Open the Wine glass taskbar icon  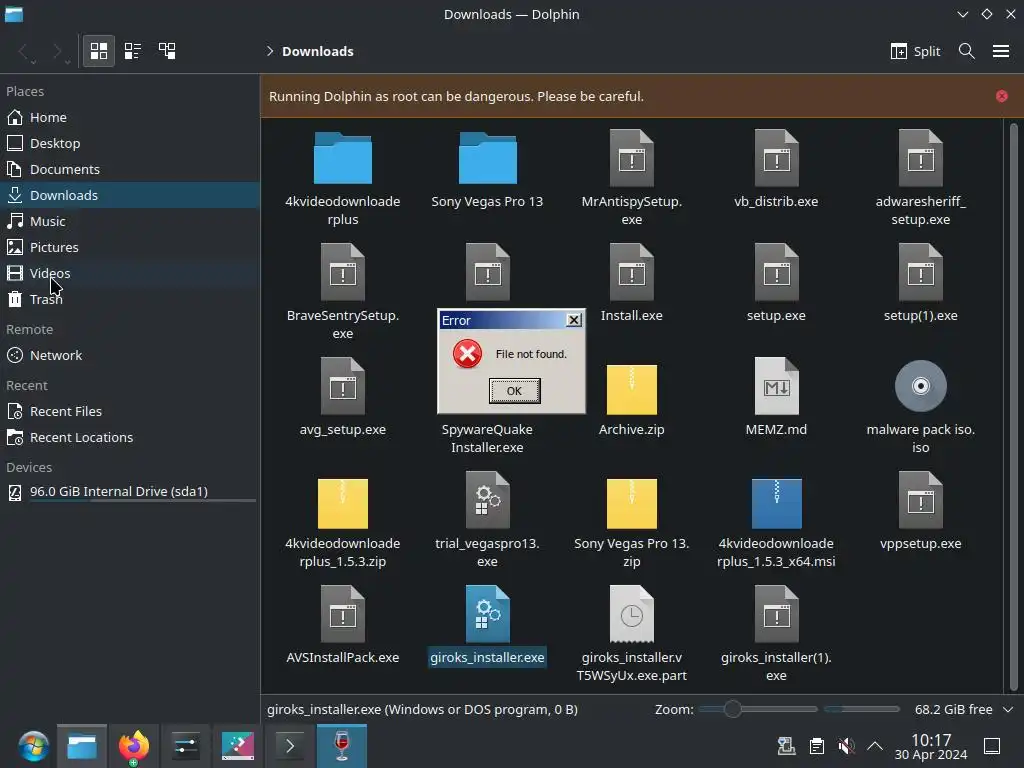[x=342, y=746]
